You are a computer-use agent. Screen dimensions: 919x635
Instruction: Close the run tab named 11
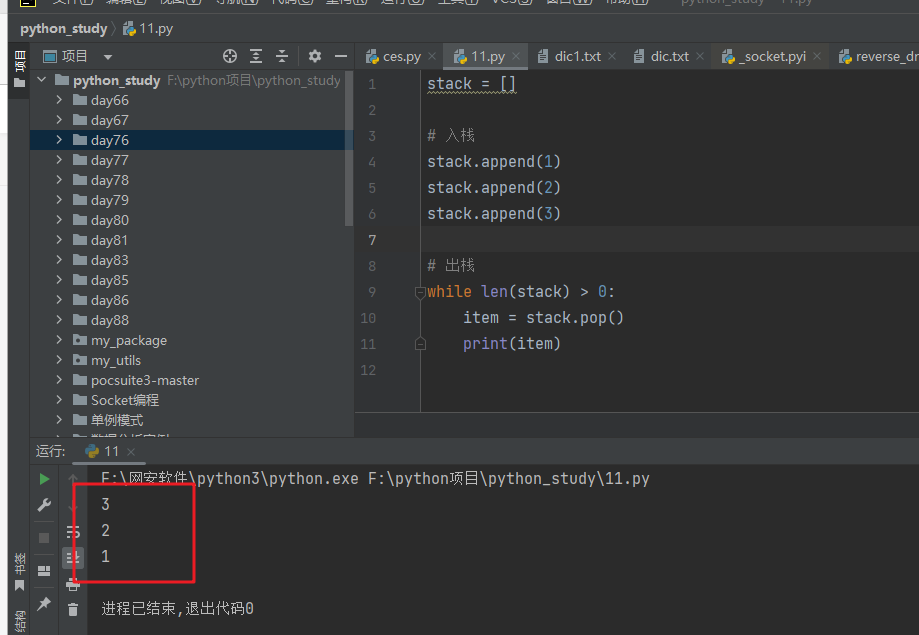point(131,451)
